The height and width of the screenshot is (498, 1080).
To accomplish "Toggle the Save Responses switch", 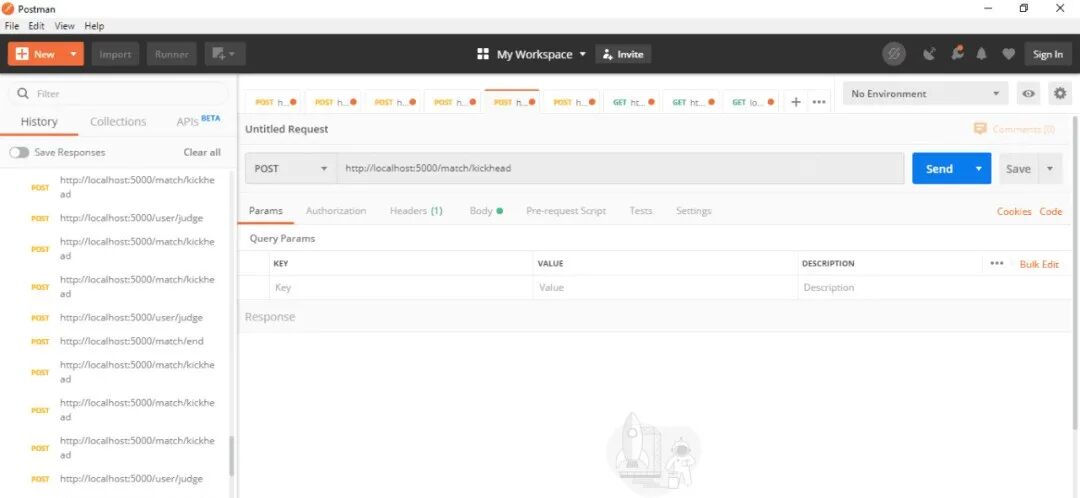I will (x=19, y=152).
